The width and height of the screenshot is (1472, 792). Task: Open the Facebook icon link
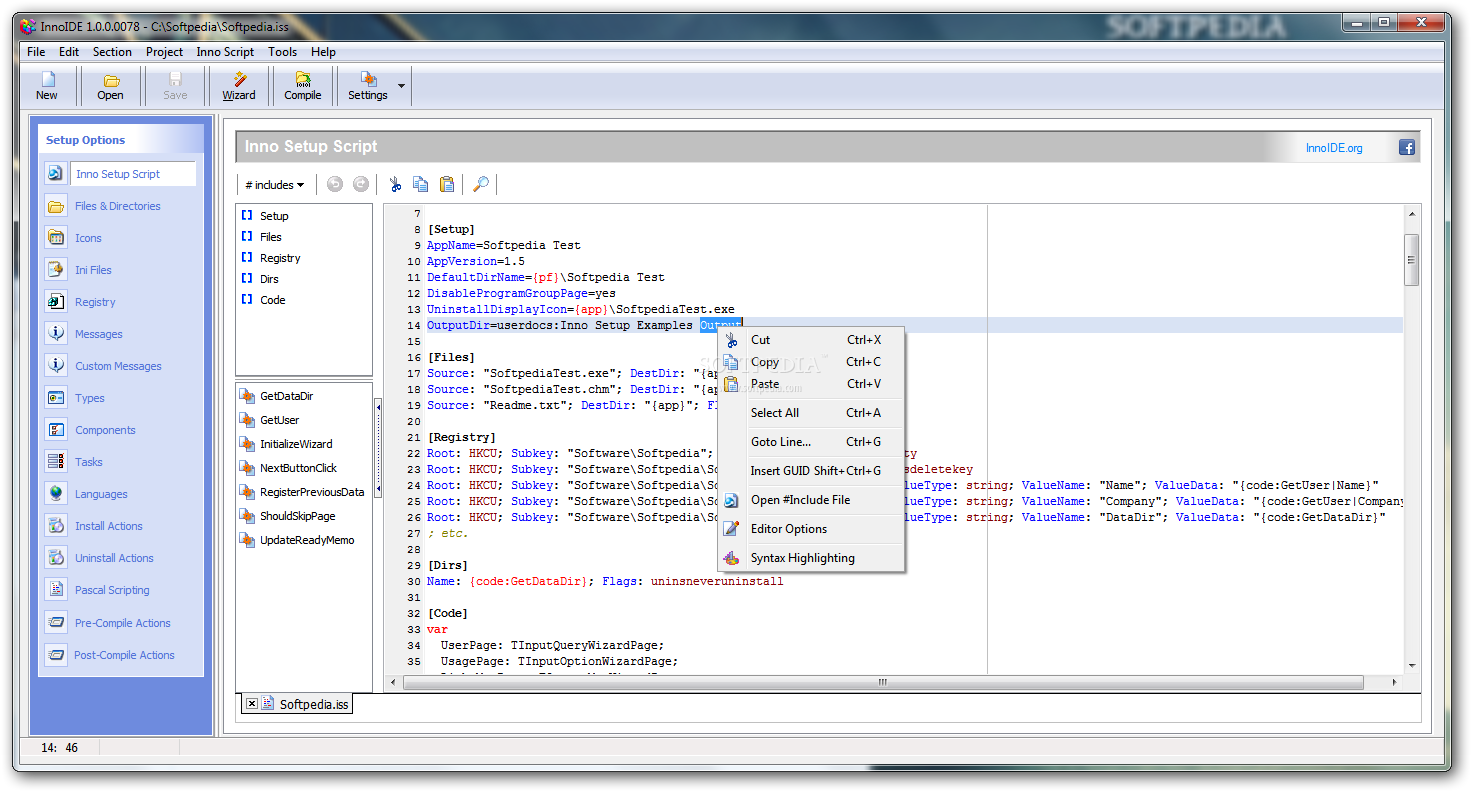coord(1407,147)
